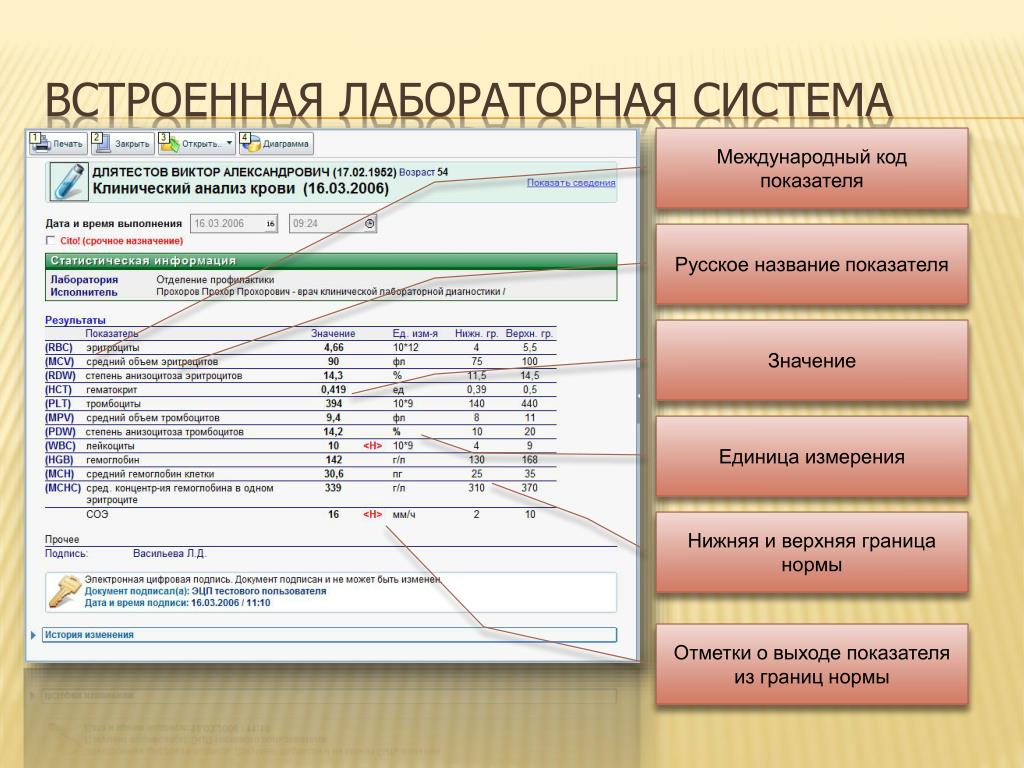
Task: Click the signature name Васильева Л.Д.
Action: click(x=170, y=554)
